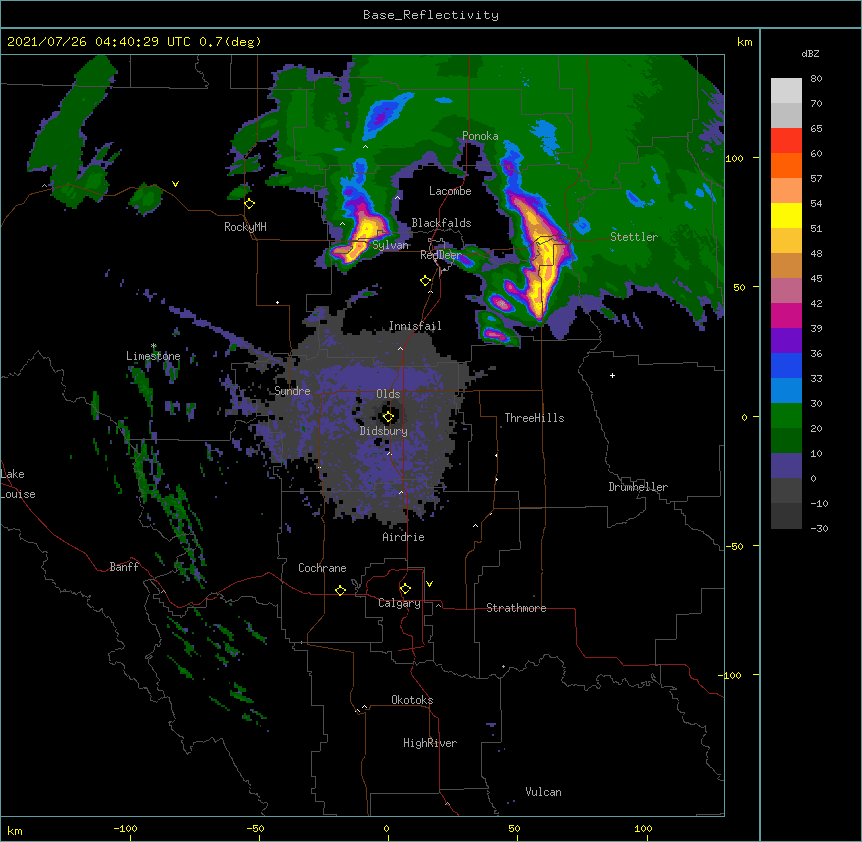Viewport: 862px width, 842px height.
Task: Click the Limestone label
Action: [153, 356]
